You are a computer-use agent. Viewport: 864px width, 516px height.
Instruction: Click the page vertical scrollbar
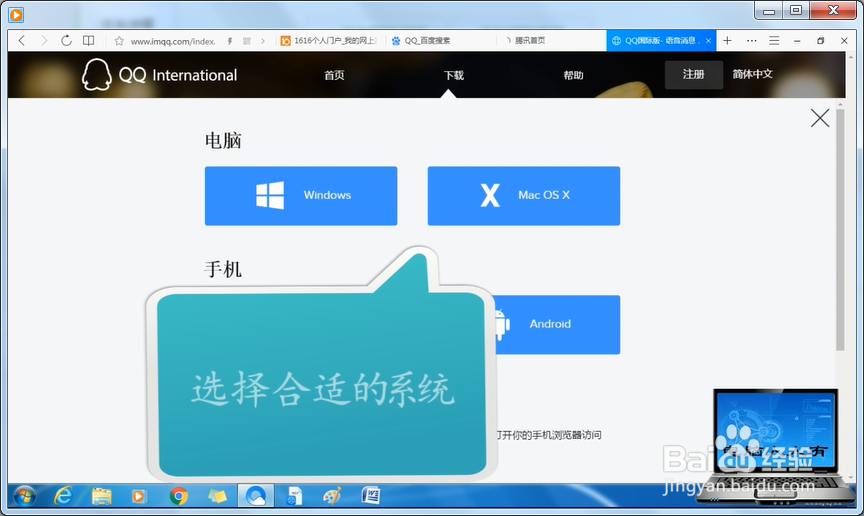click(840, 229)
